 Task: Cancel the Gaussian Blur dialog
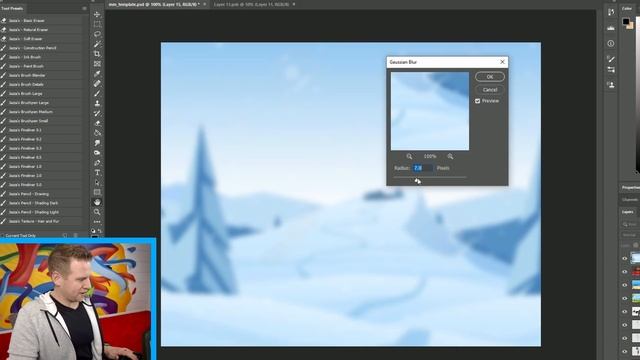tap(490, 89)
